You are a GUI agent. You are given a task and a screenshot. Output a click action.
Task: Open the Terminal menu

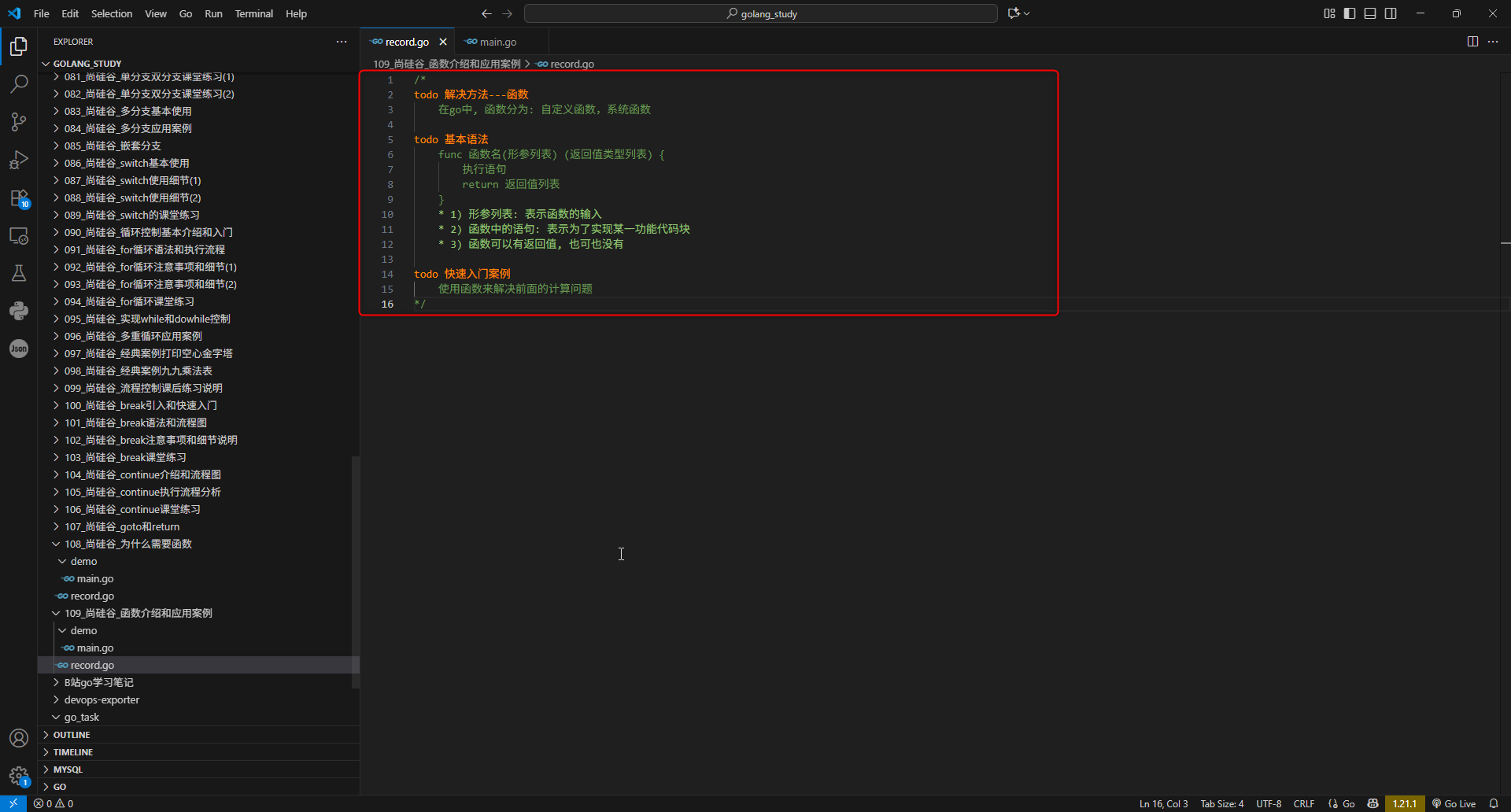[x=253, y=13]
